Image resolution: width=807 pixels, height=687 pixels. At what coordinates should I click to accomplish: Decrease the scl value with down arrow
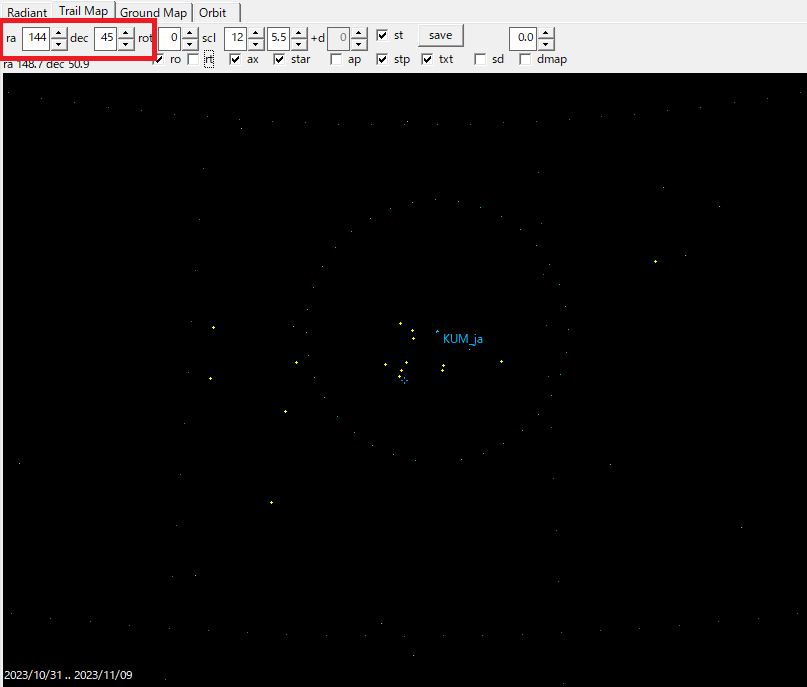coord(254,44)
